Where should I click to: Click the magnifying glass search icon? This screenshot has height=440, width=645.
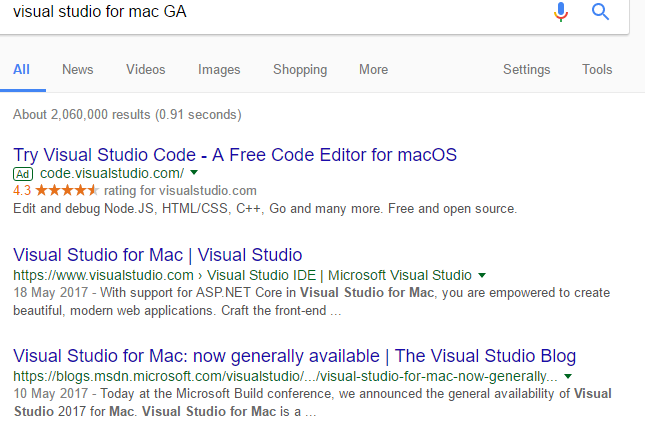pos(600,12)
